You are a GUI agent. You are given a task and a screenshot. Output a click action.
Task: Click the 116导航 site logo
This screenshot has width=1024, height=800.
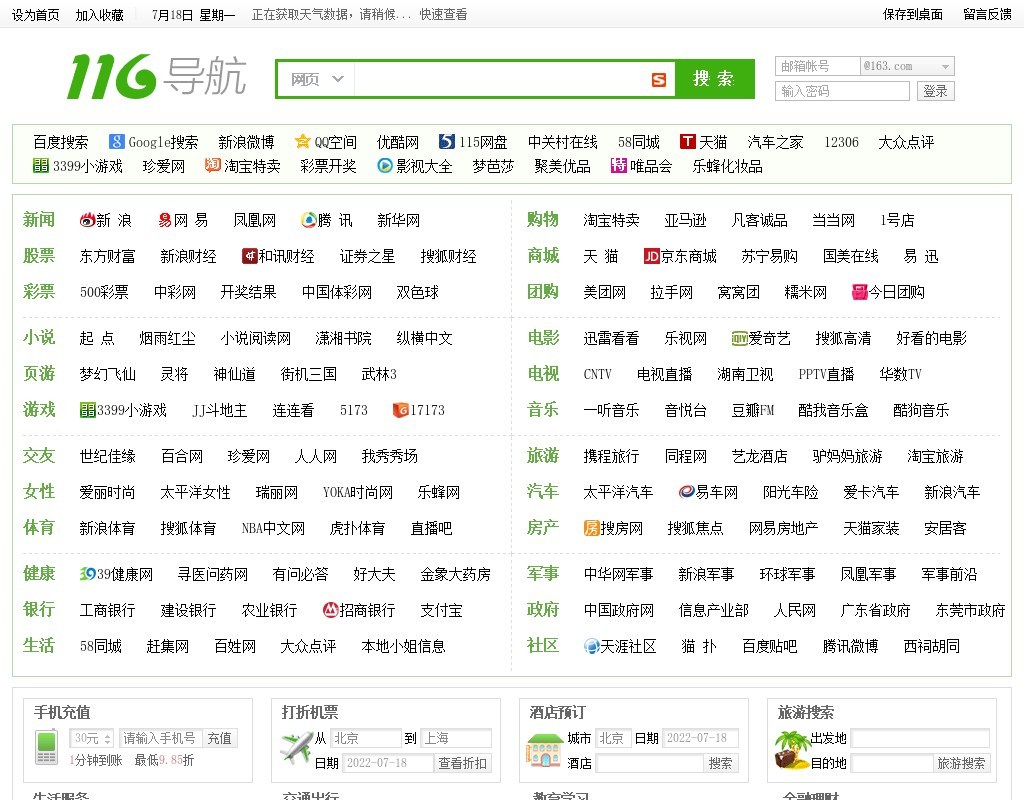pyautogui.click(x=157, y=77)
